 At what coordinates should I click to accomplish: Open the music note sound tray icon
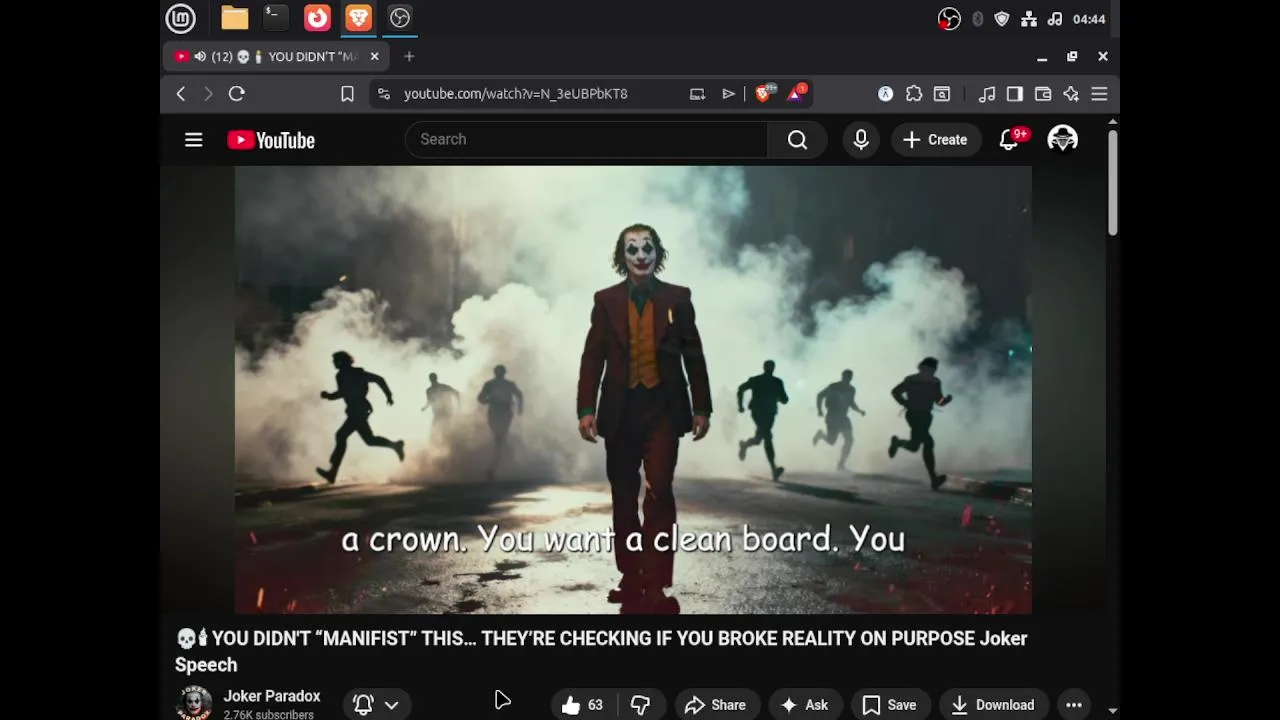(1055, 19)
